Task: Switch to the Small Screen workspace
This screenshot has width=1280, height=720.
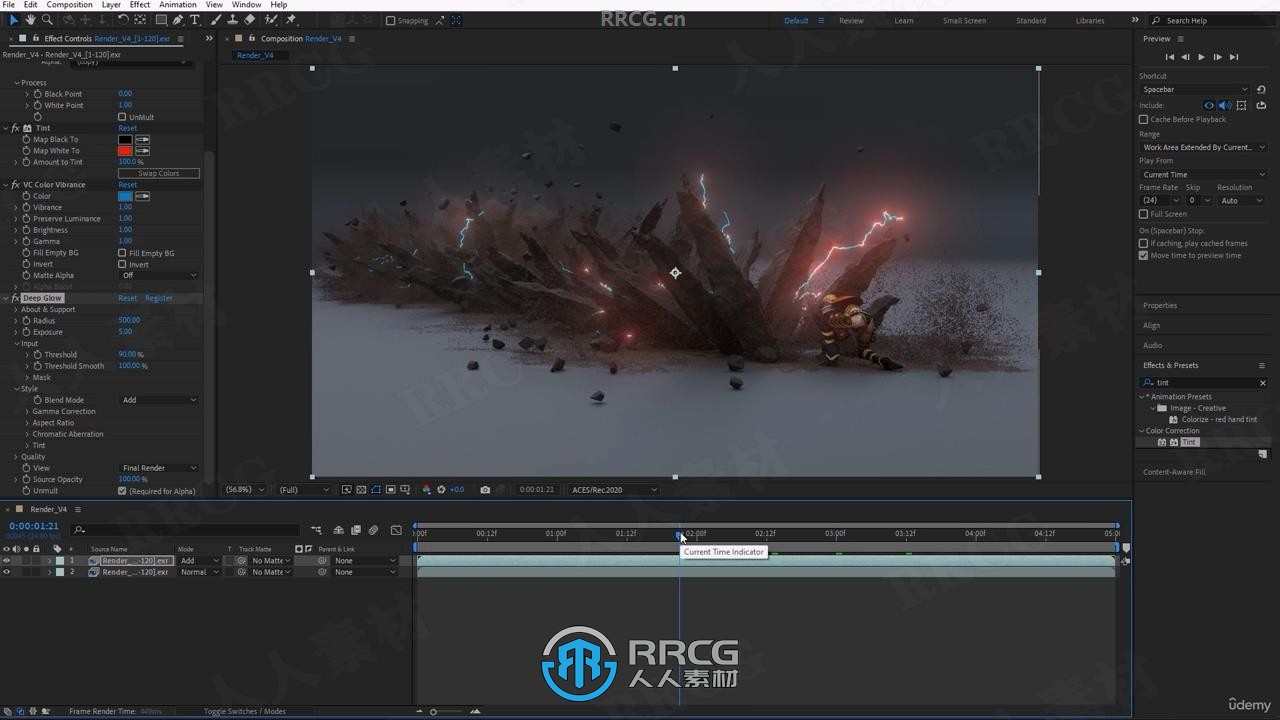Action: pyautogui.click(x=964, y=20)
